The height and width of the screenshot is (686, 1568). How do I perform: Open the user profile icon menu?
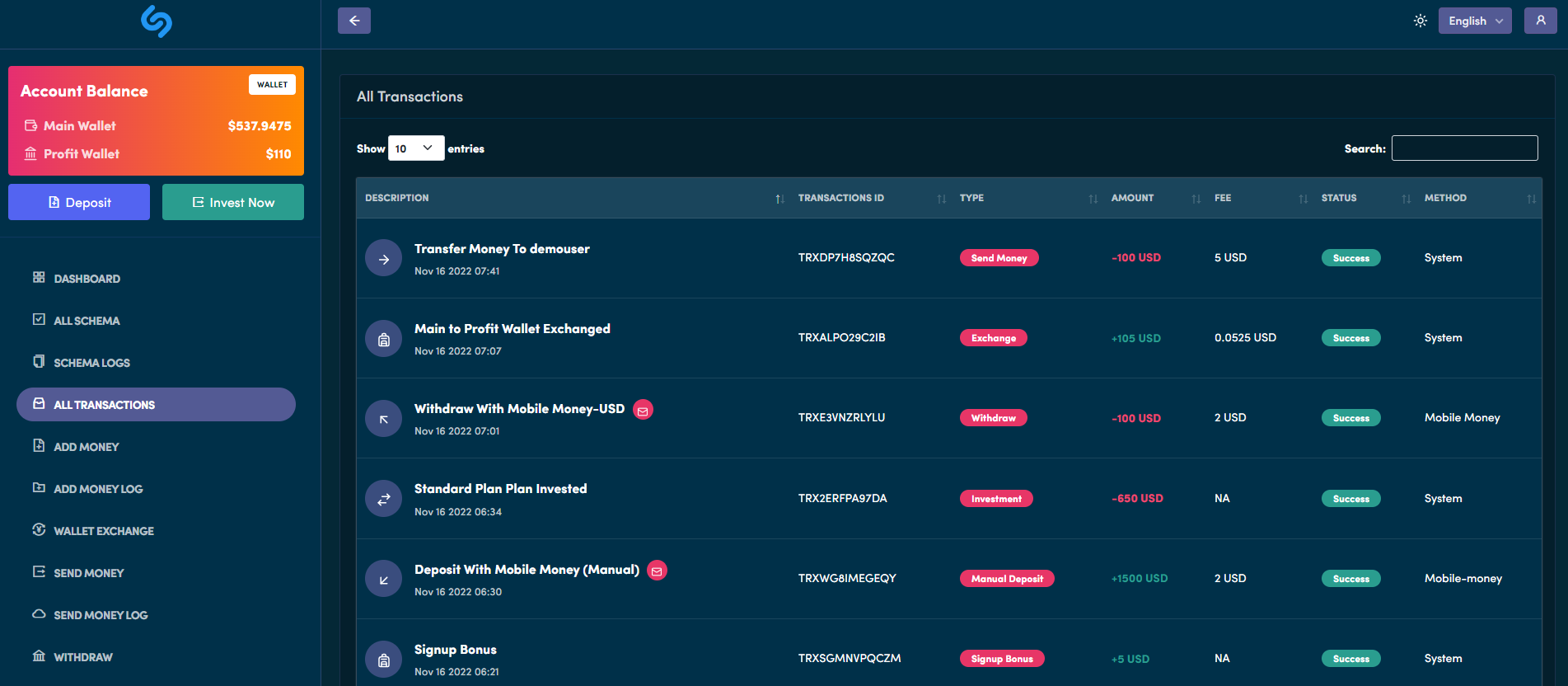click(1540, 21)
